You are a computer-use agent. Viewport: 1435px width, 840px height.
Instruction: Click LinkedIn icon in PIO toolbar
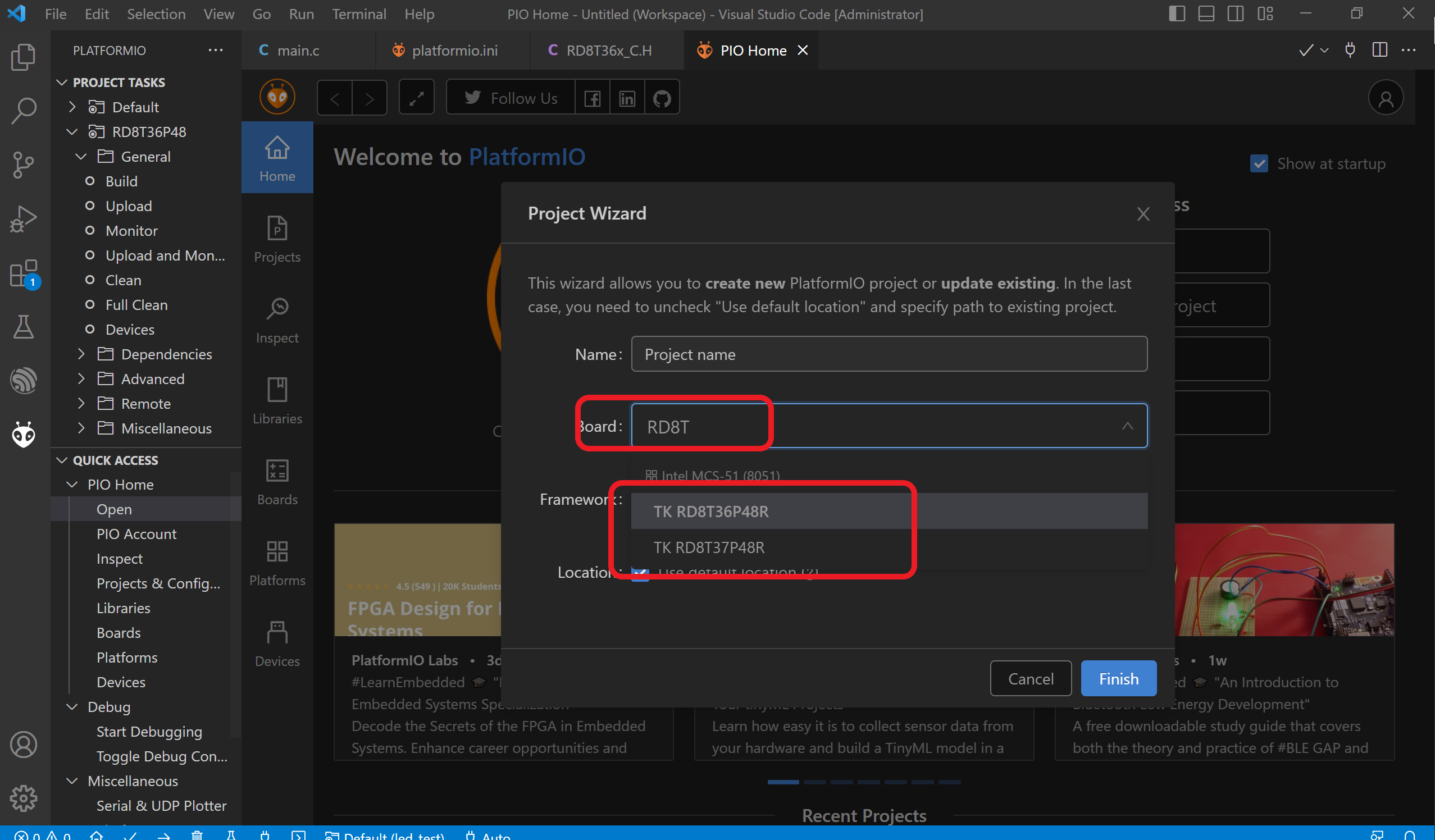click(627, 98)
